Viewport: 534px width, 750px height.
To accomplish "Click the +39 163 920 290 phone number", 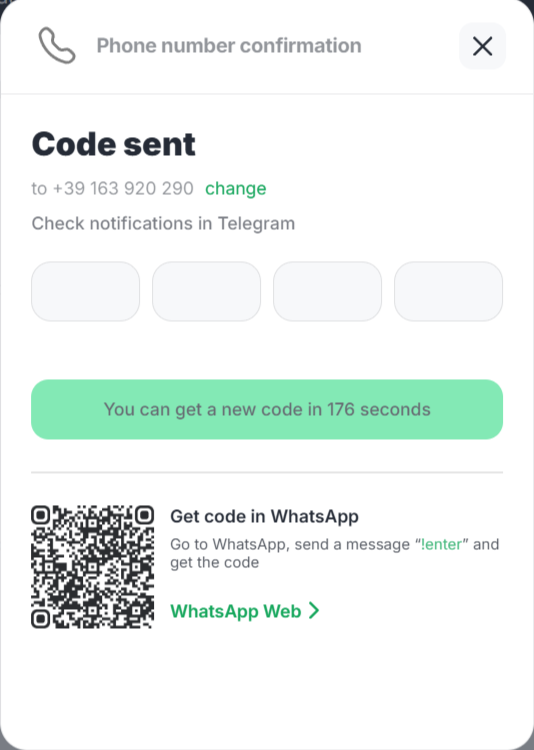I will [x=123, y=188].
